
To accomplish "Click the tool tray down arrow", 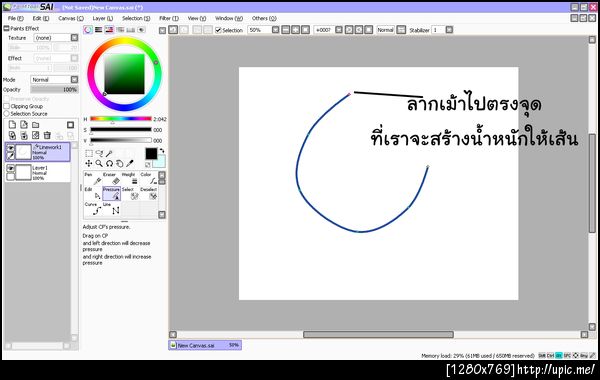I will (162, 215).
